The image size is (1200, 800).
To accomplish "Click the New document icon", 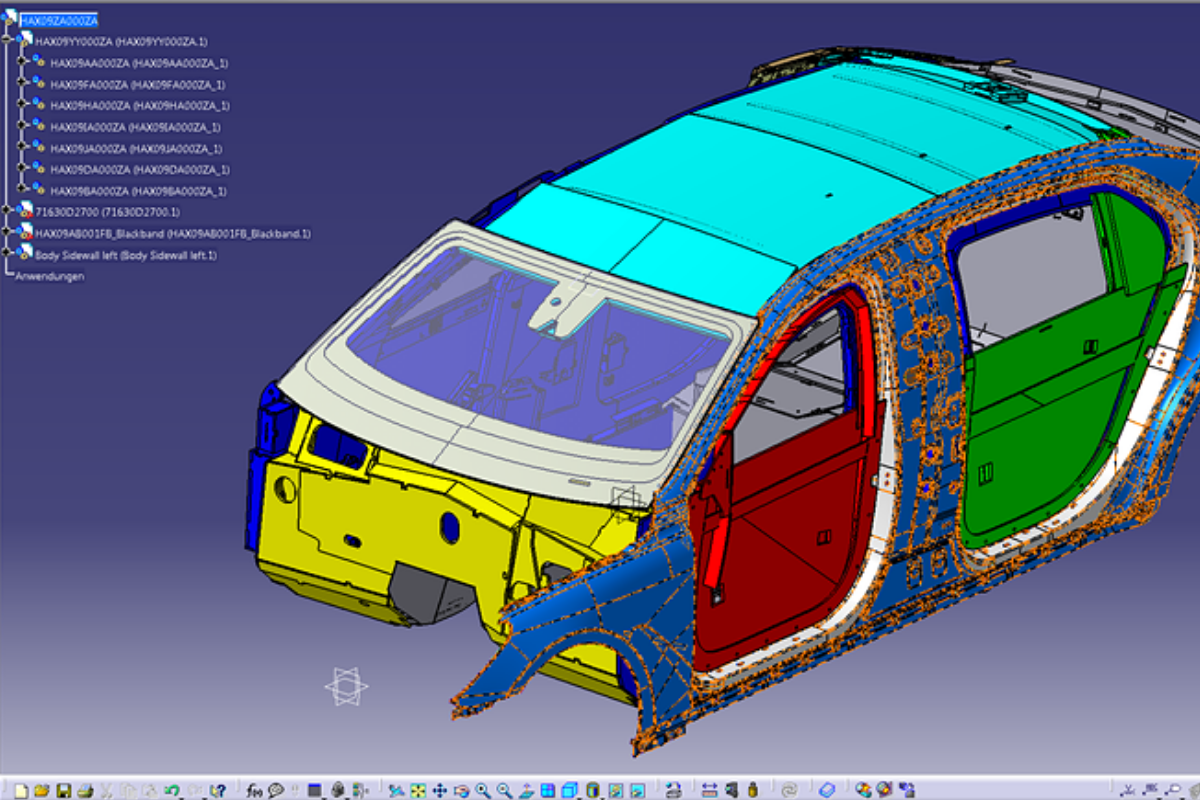I will click(20, 789).
